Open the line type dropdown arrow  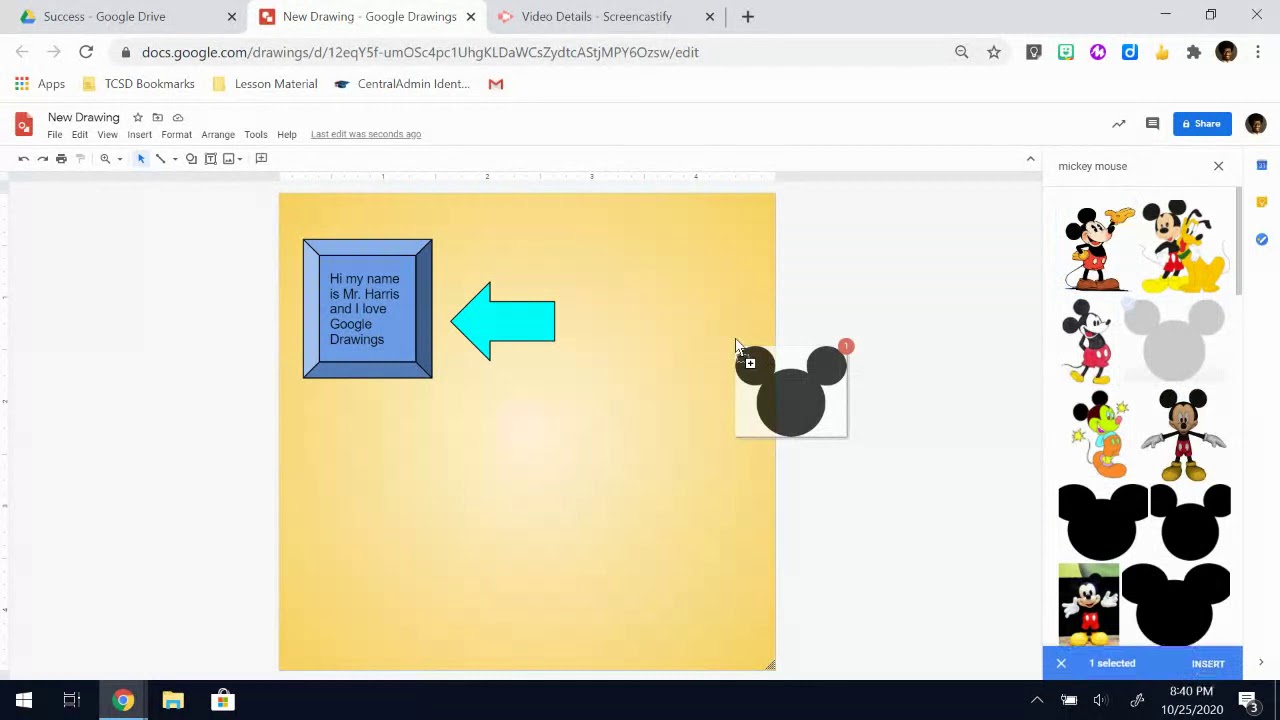pos(175,159)
